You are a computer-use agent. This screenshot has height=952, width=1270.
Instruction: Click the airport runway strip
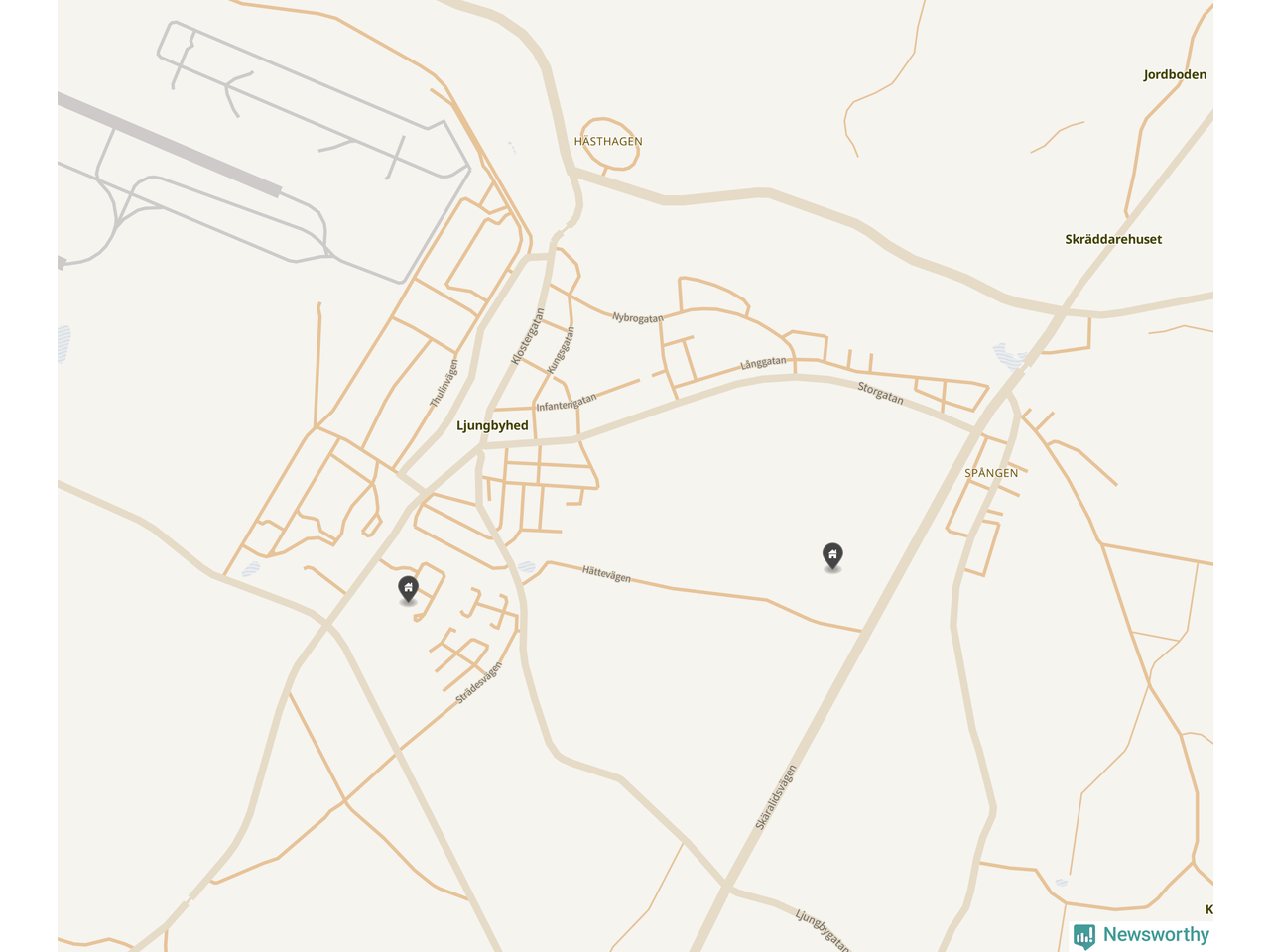click(170, 145)
